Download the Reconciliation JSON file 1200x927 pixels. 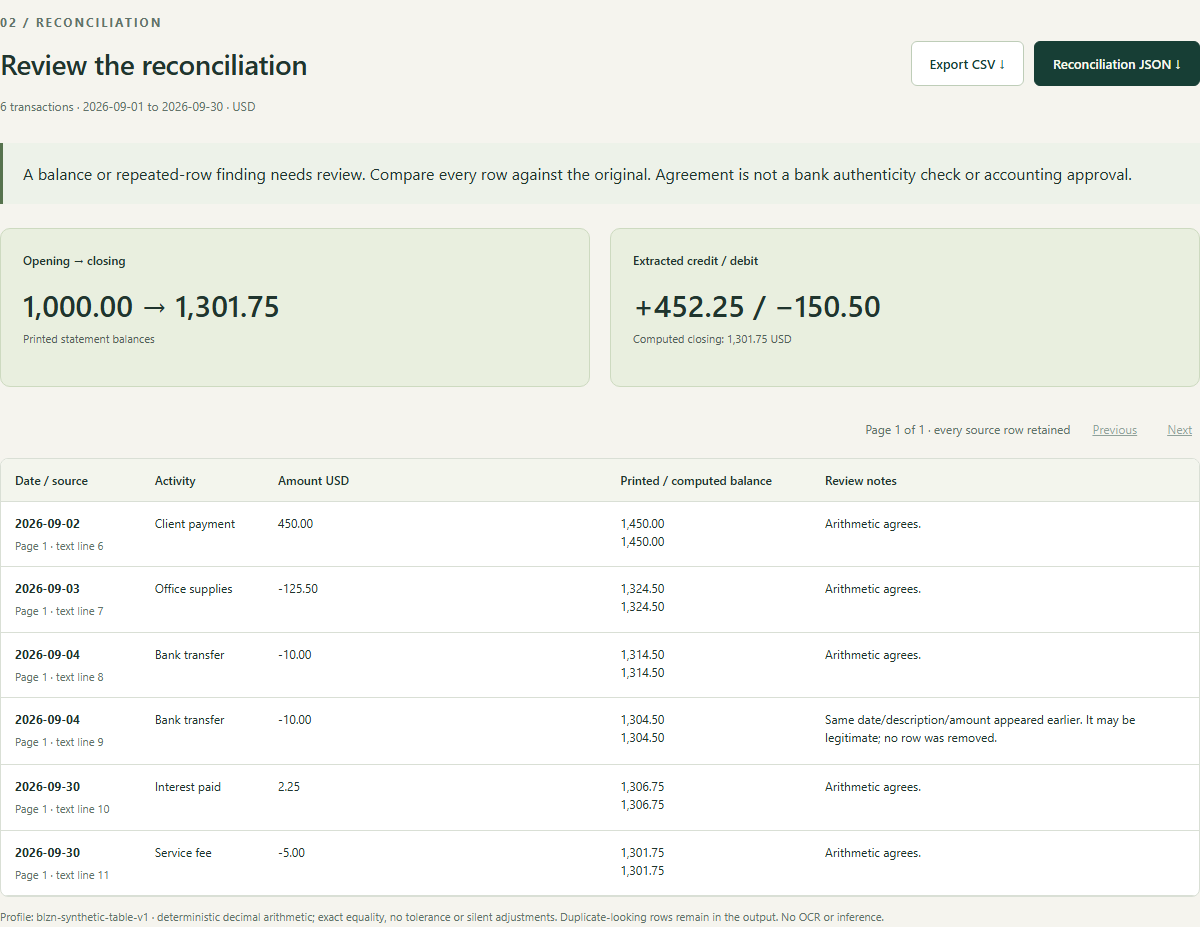(x=1117, y=64)
